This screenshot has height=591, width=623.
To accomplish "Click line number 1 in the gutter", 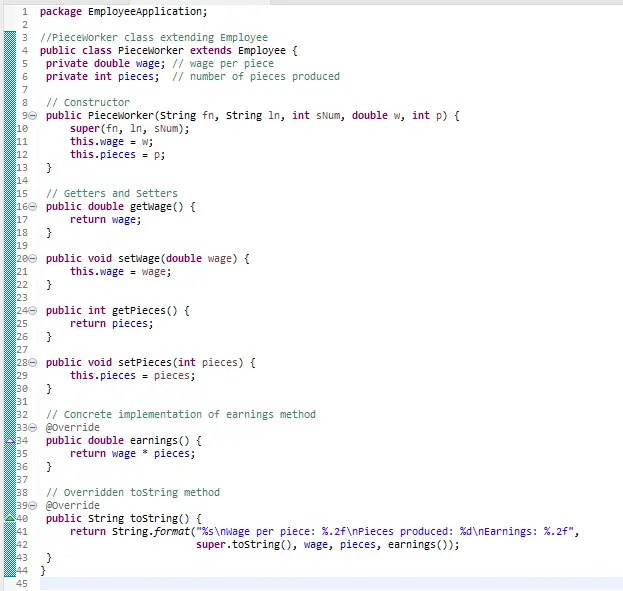I will [x=24, y=12].
